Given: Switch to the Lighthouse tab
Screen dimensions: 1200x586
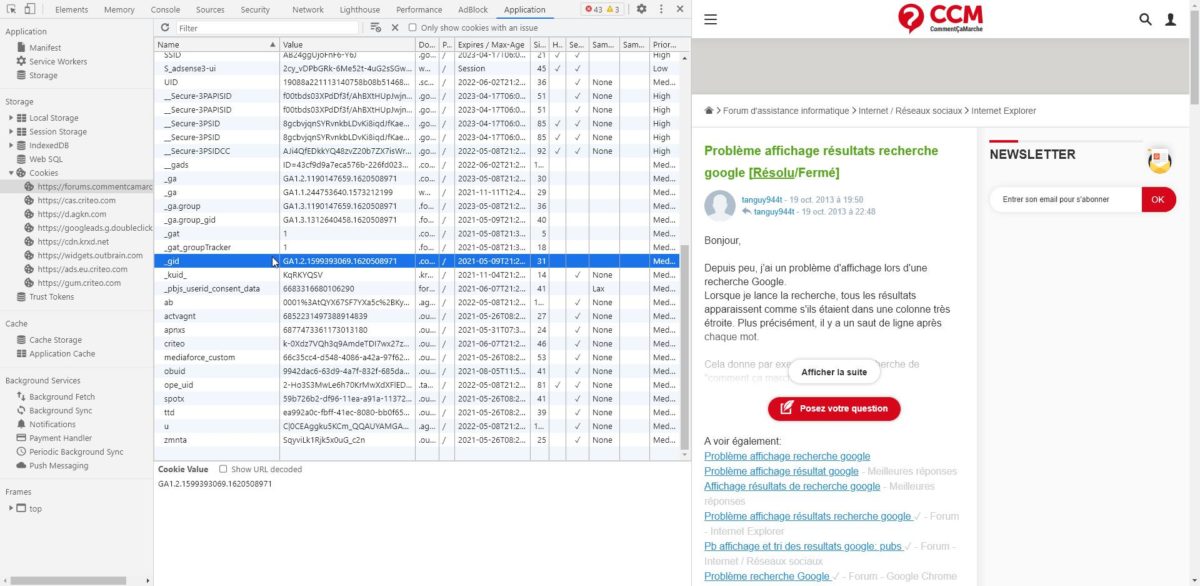Looking at the screenshot, I should [360, 9].
